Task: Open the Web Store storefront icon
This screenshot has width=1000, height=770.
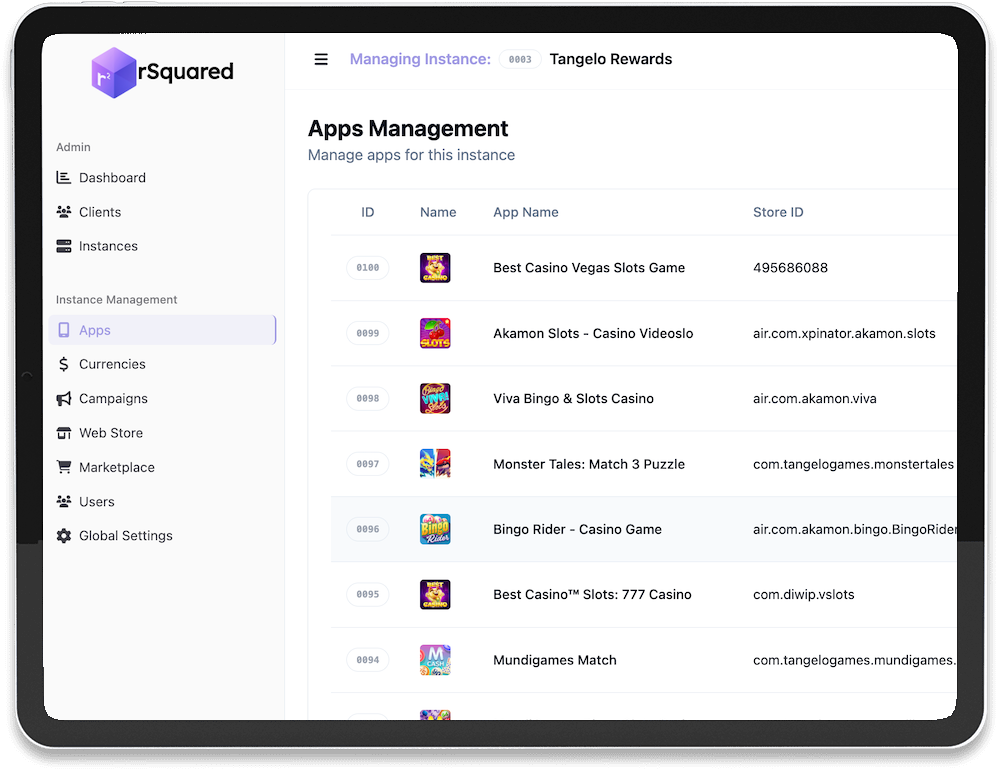Action: 62,432
